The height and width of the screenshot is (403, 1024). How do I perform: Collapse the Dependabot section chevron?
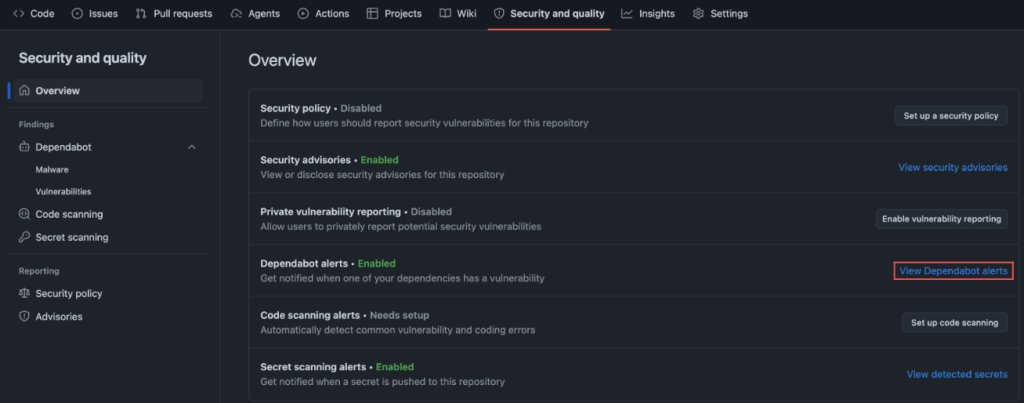(x=191, y=148)
